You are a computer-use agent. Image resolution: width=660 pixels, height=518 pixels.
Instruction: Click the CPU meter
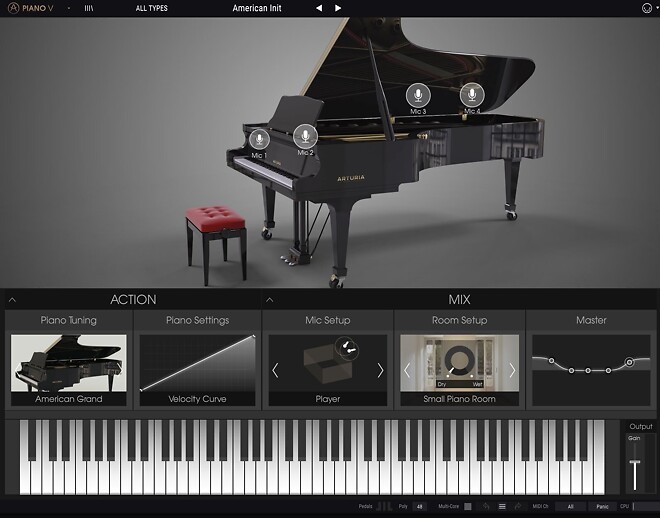[x=646, y=507]
